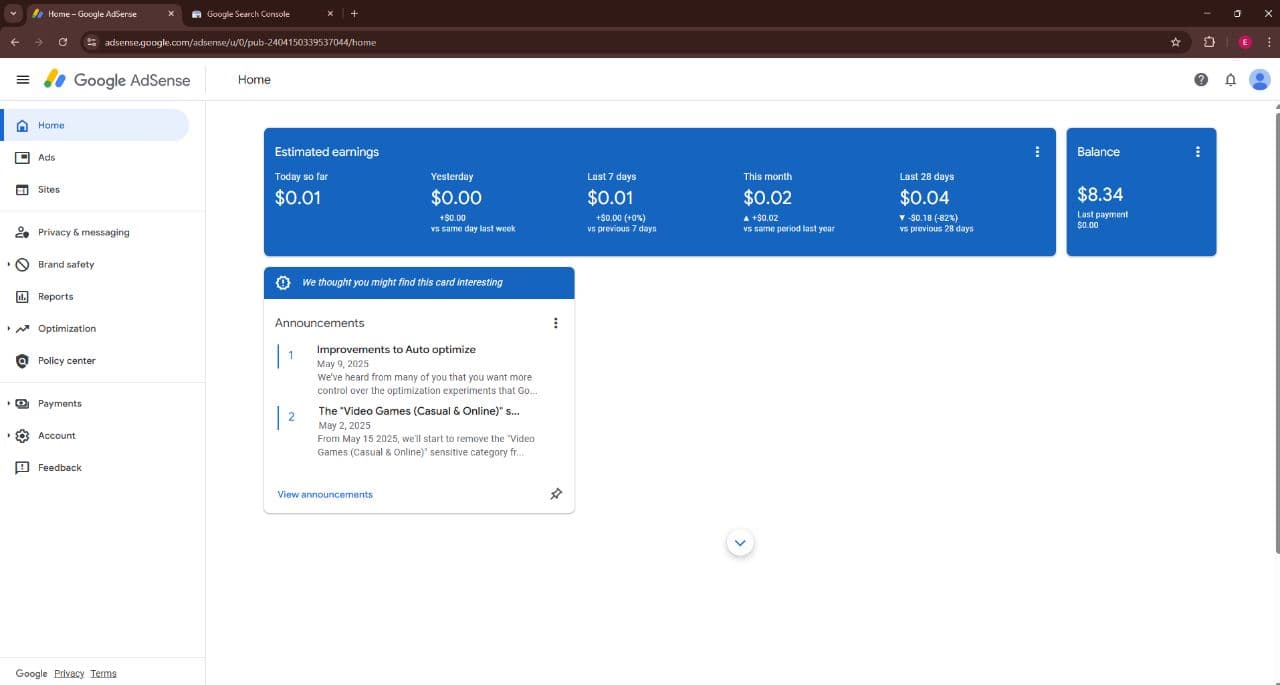Click the Google footer link
The width and height of the screenshot is (1280, 685).
click(31, 674)
